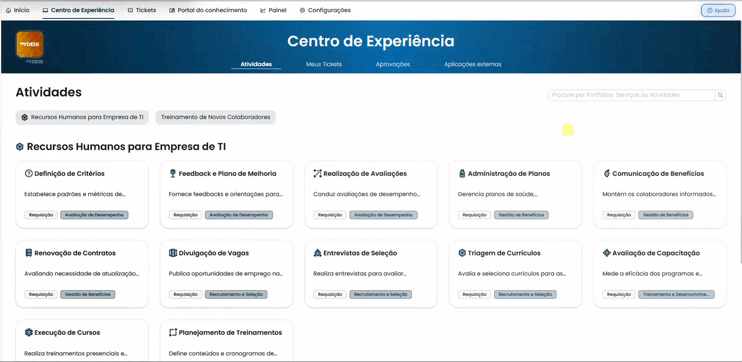Open the Execução de Cursos card title

click(x=67, y=333)
